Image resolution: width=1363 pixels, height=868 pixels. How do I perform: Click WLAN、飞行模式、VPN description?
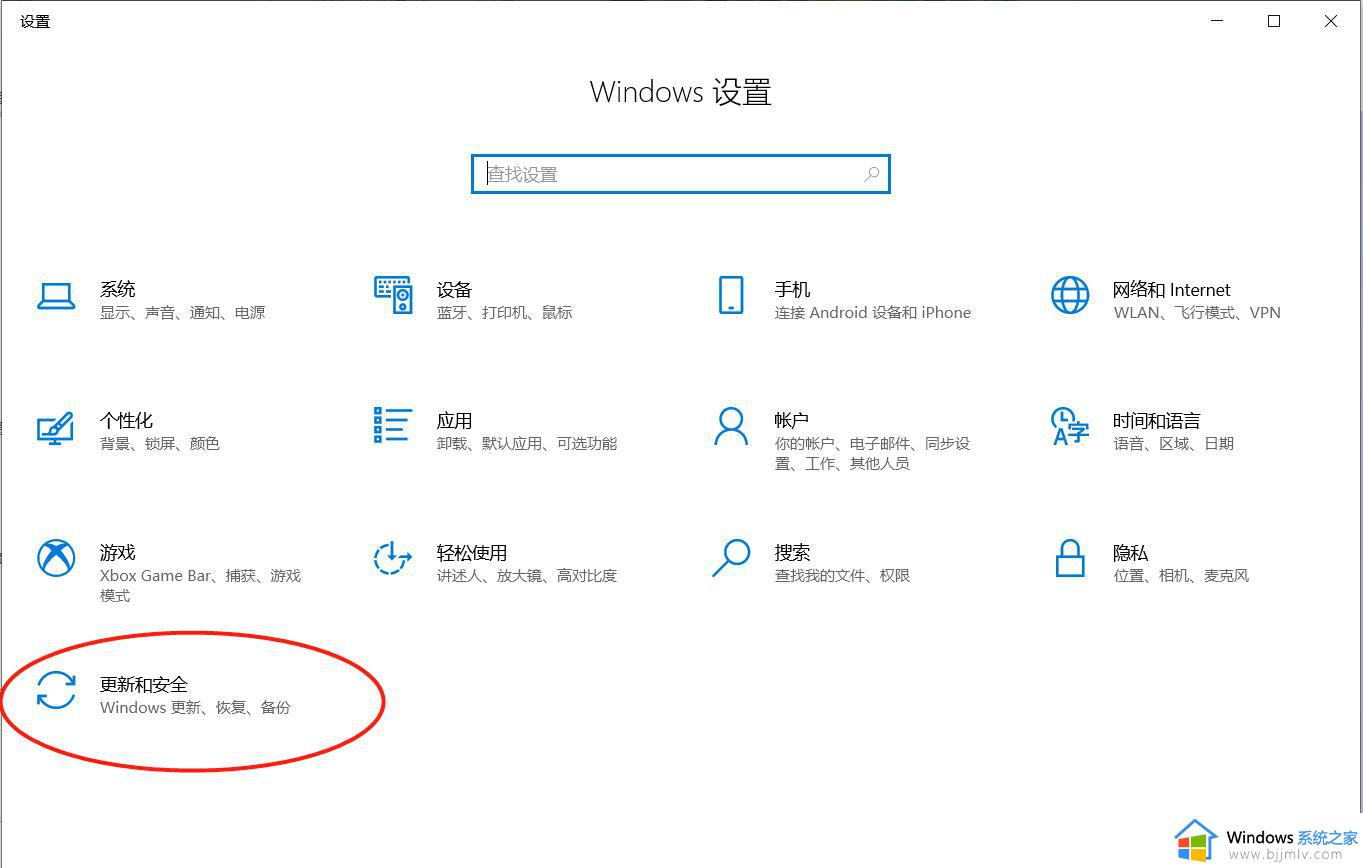pos(1197,313)
